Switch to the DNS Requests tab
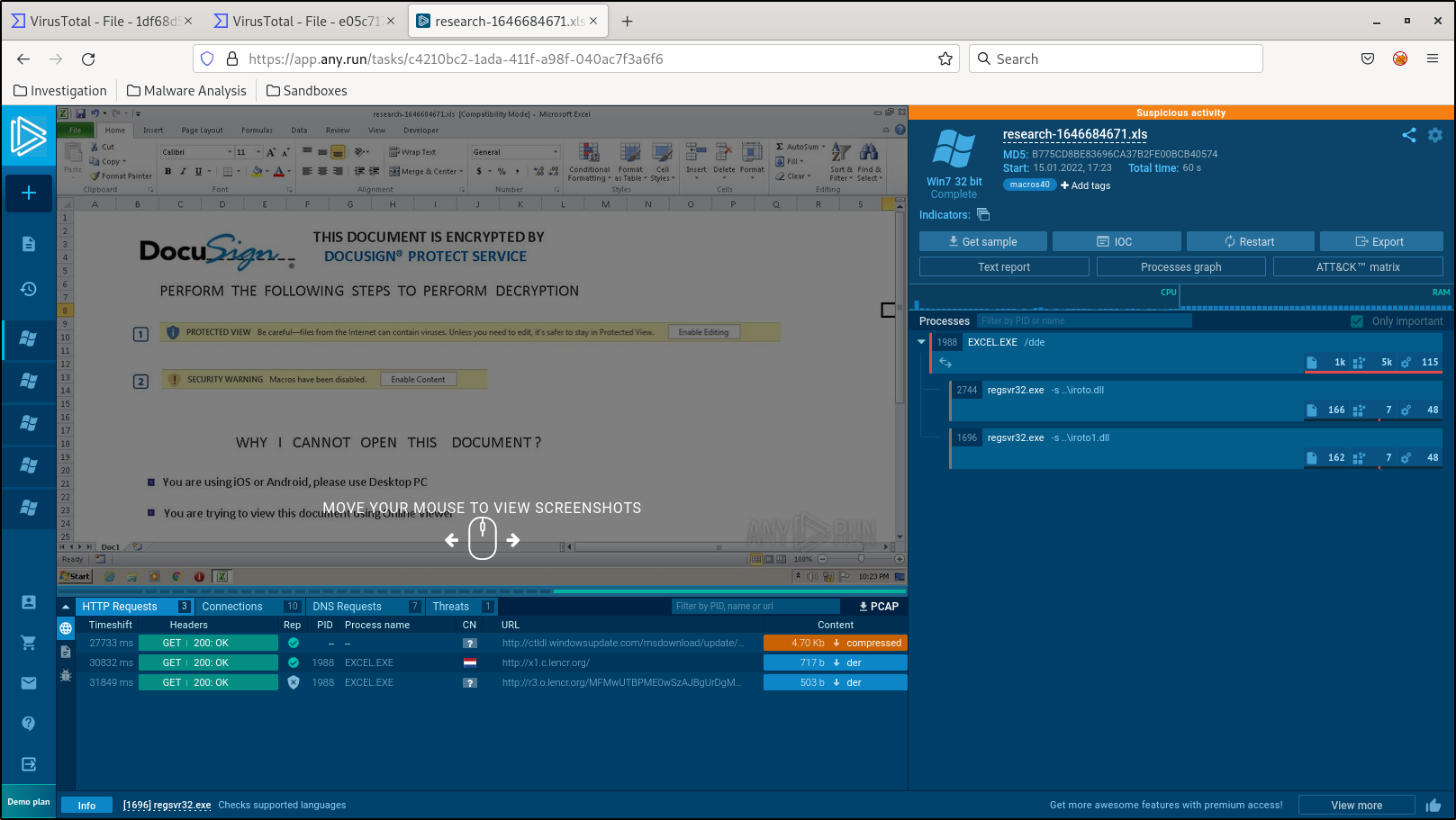This screenshot has height=820, width=1456. (366, 607)
